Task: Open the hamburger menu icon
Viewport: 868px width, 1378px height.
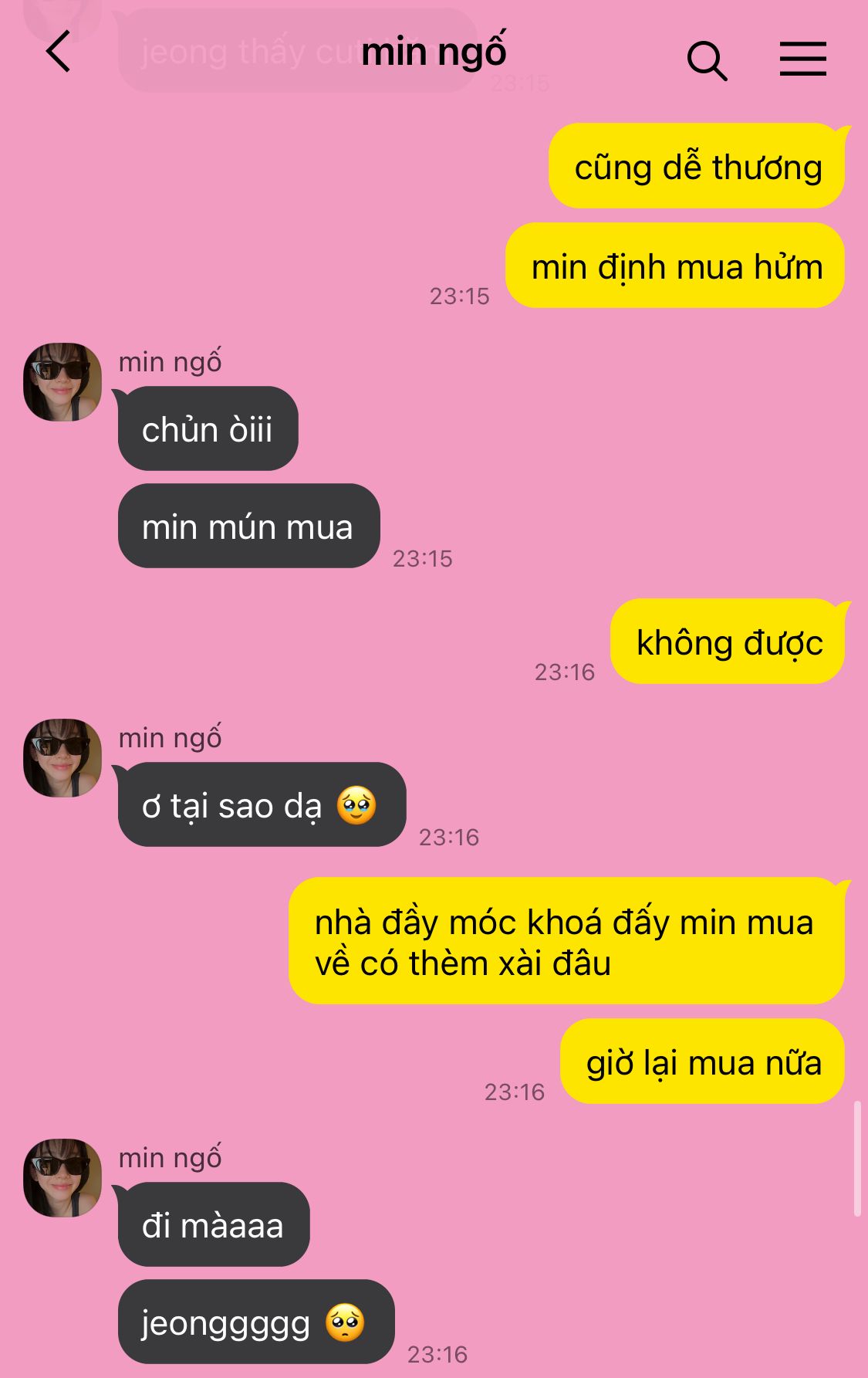Action: point(802,59)
